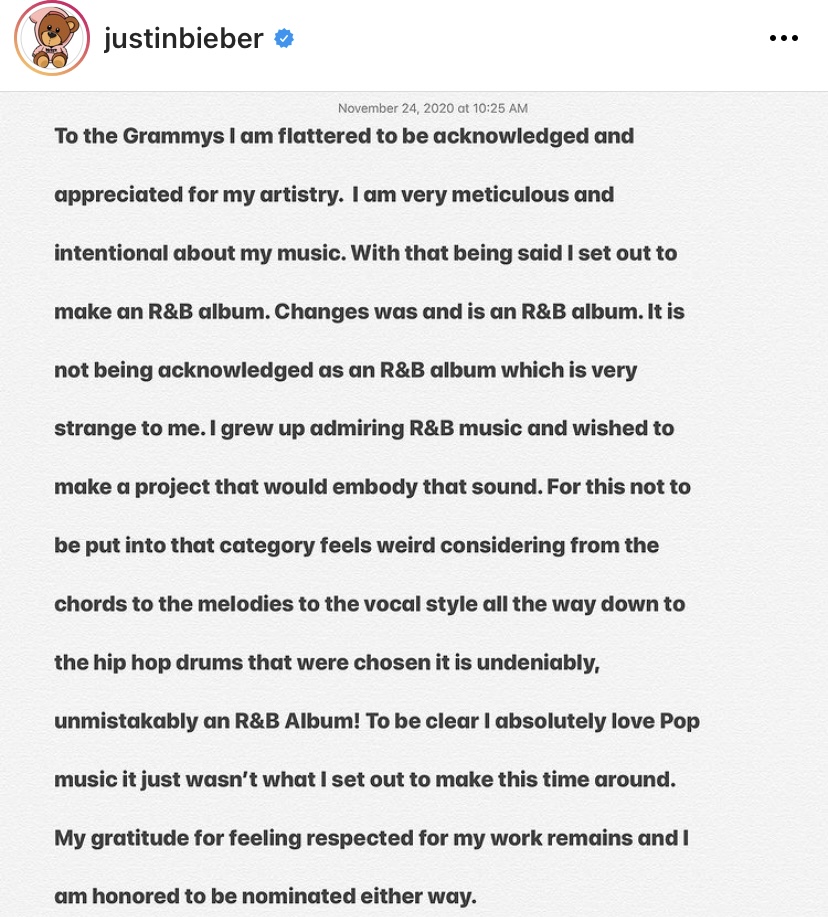
Task: Click the line starting "To the Grammys"
Action: 344,136
